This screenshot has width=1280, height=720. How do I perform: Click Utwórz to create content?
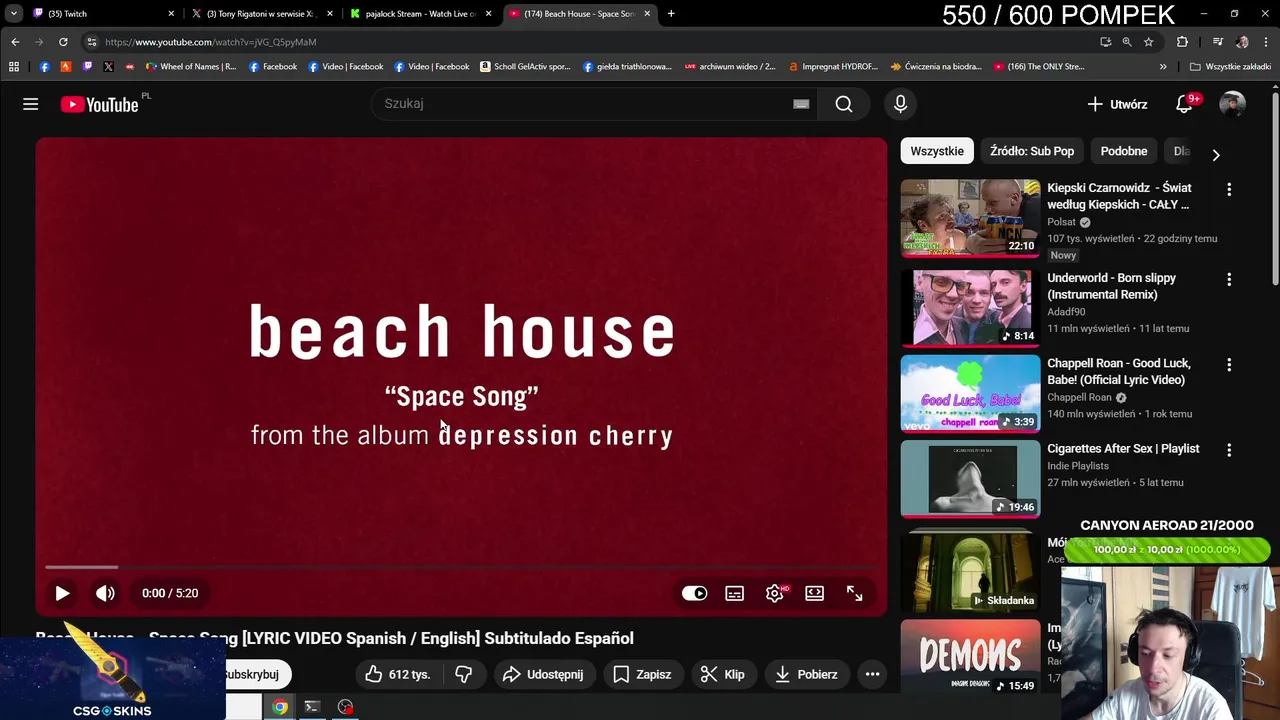(x=1117, y=104)
